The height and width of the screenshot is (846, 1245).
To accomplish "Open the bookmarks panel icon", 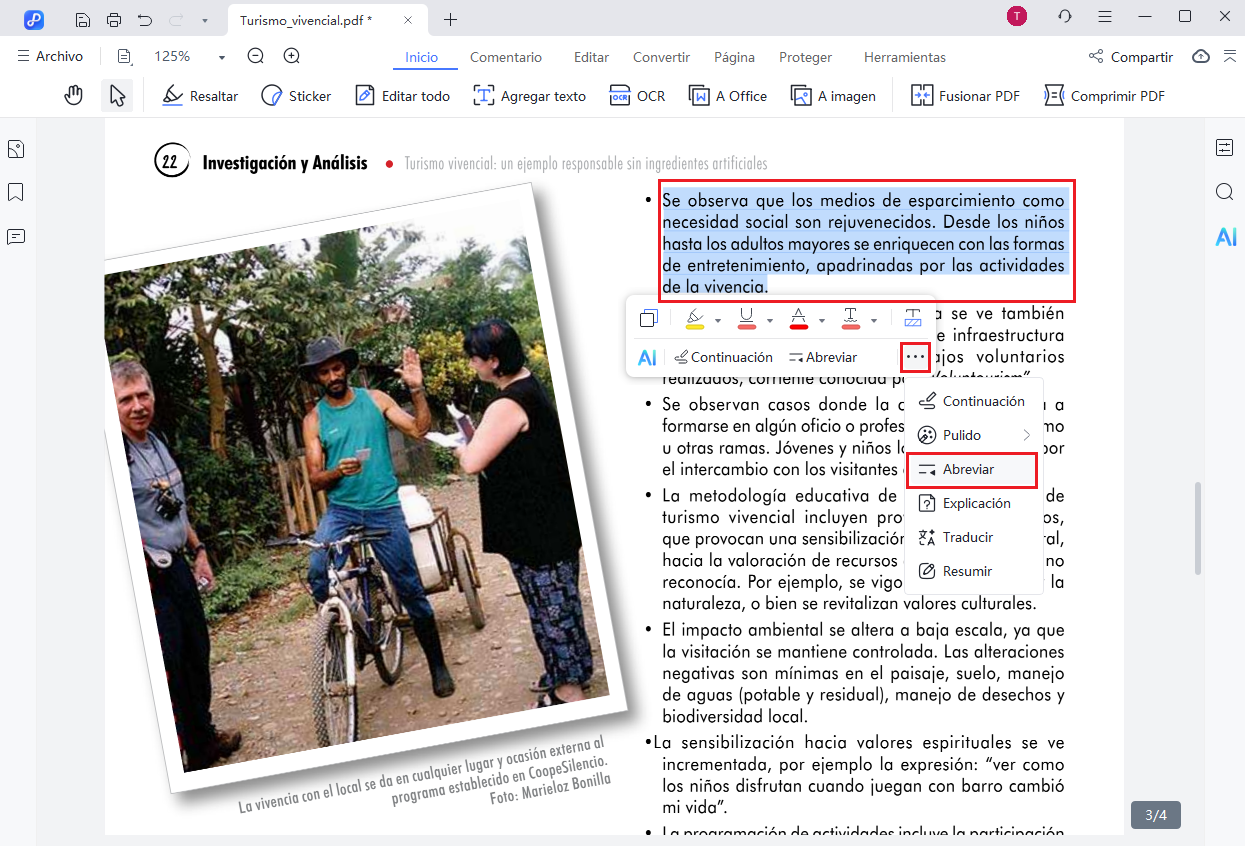I will pos(16,192).
